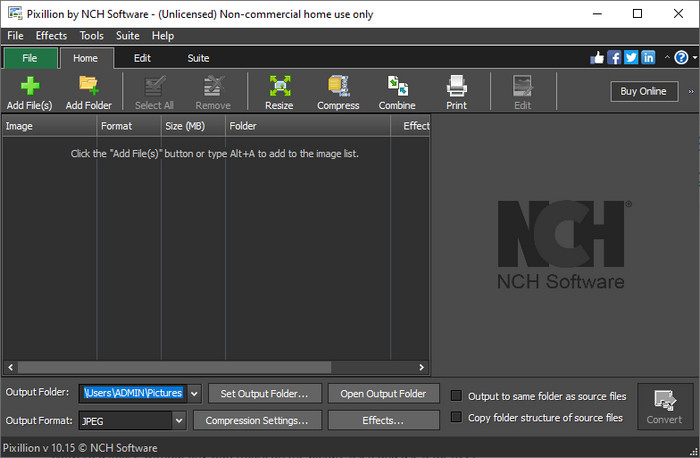Click the Facebook share icon

(614, 58)
